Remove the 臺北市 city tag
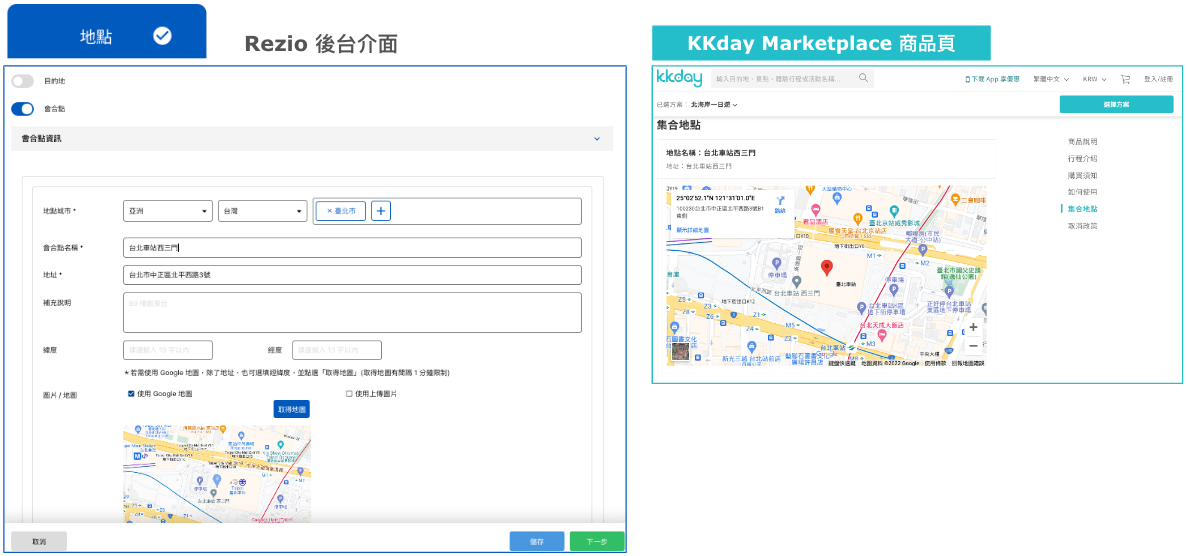Image resolution: width=1187 pixels, height=556 pixels. [329, 212]
